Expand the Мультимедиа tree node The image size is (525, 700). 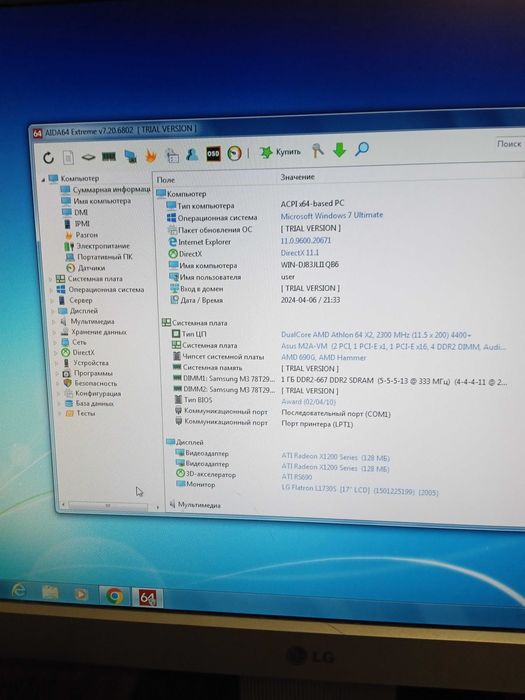(x=54, y=322)
